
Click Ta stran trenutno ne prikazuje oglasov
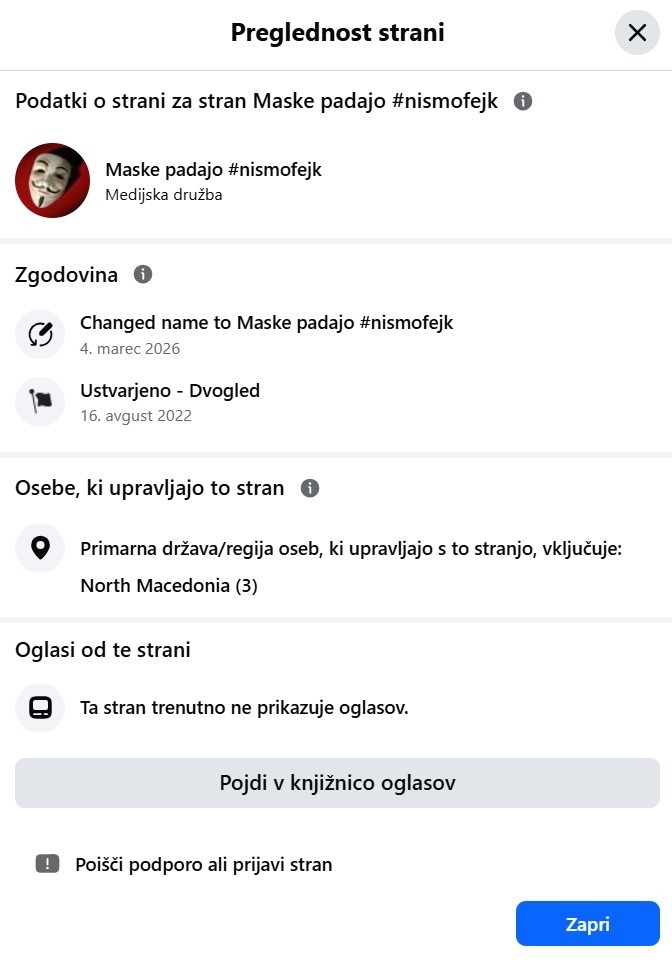pyautogui.click(x=244, y=708)
